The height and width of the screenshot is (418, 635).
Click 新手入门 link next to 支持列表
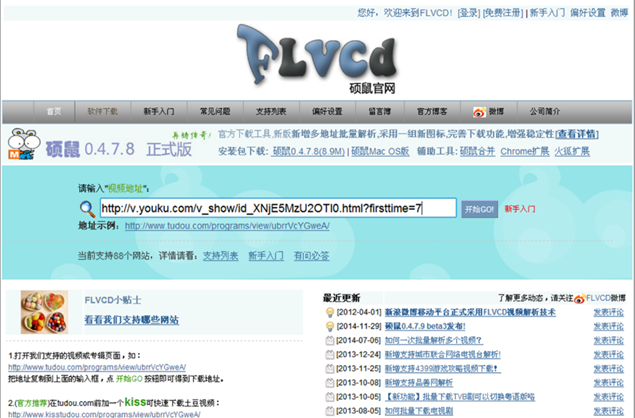coord(266,256)
